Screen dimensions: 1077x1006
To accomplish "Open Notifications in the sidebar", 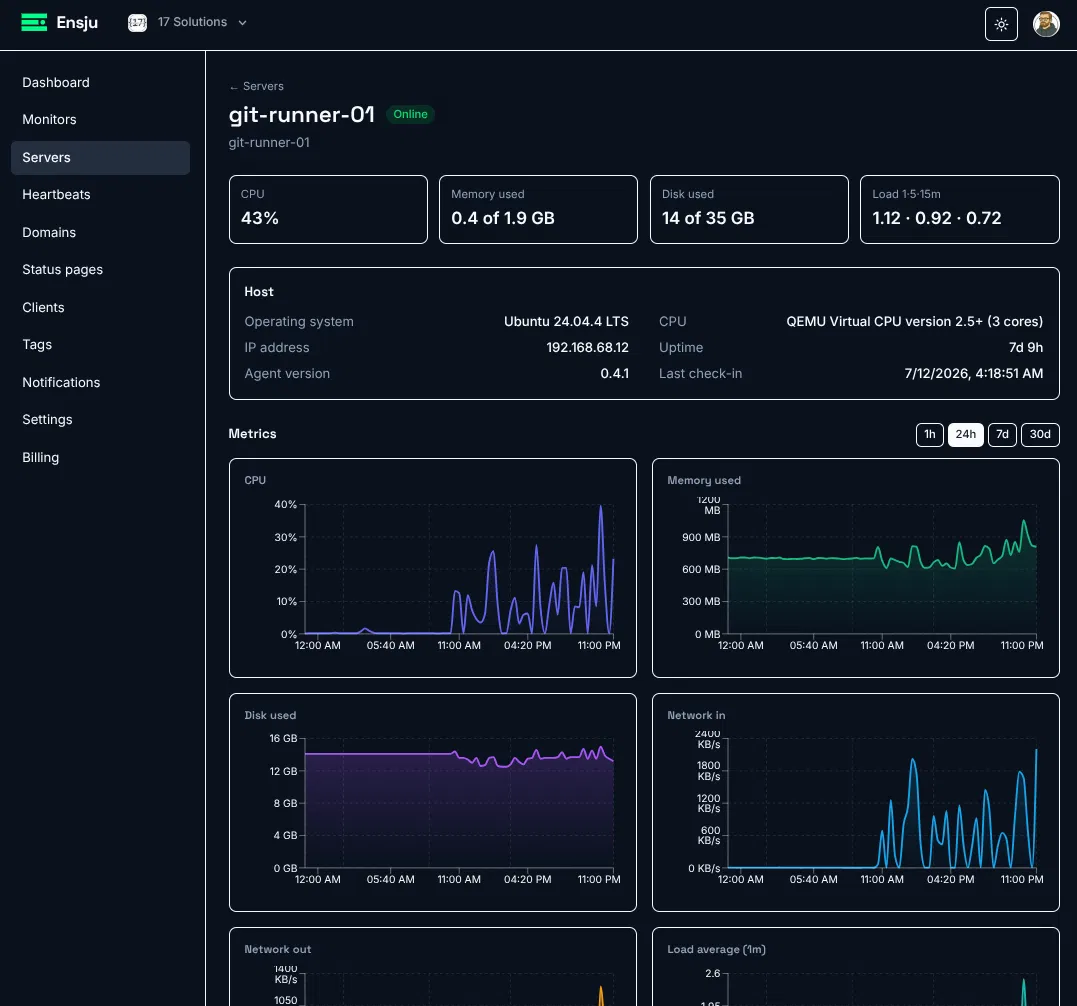I will tap(100, 382).
